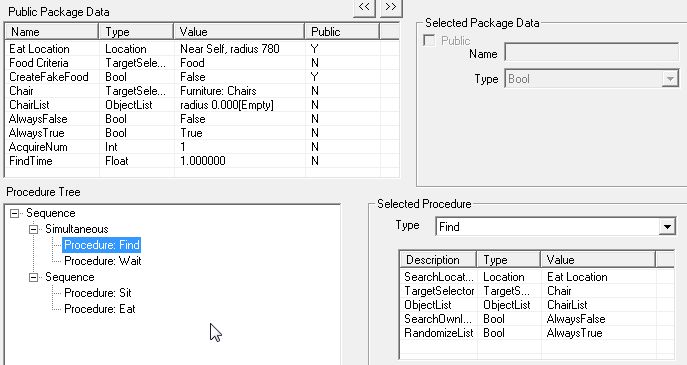Viewport: 687px width, 365px height.
Task: Click the Type column header in package data
Action: (136, 32)
